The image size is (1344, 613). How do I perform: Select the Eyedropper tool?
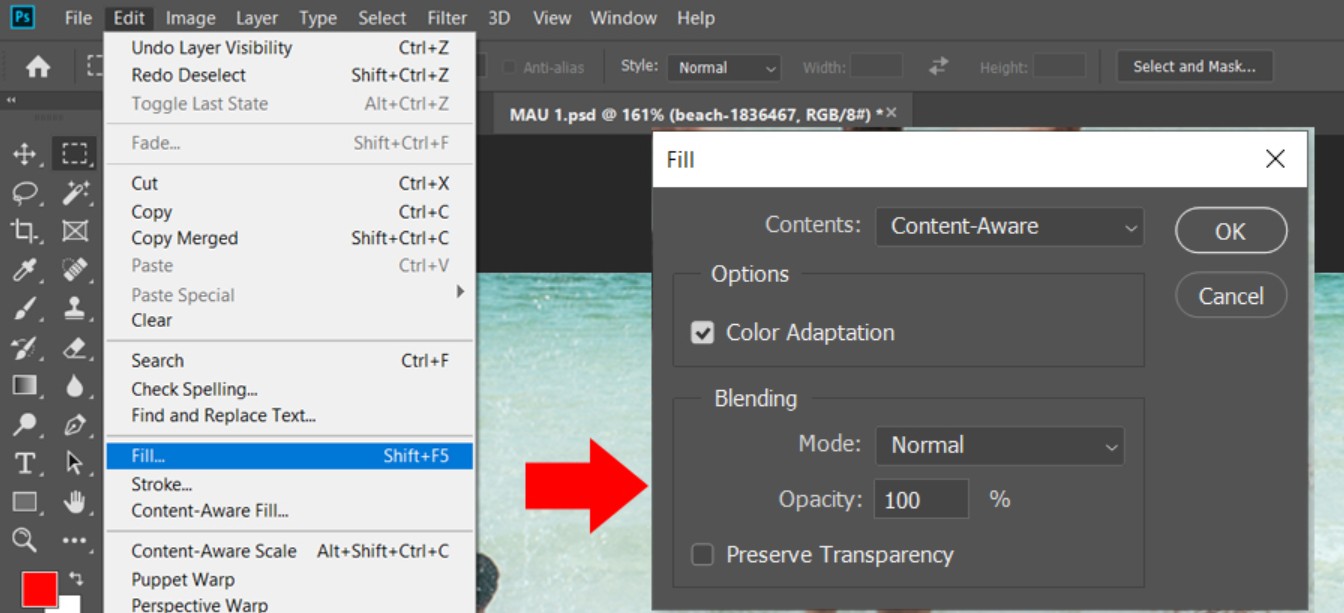point(24,270)
